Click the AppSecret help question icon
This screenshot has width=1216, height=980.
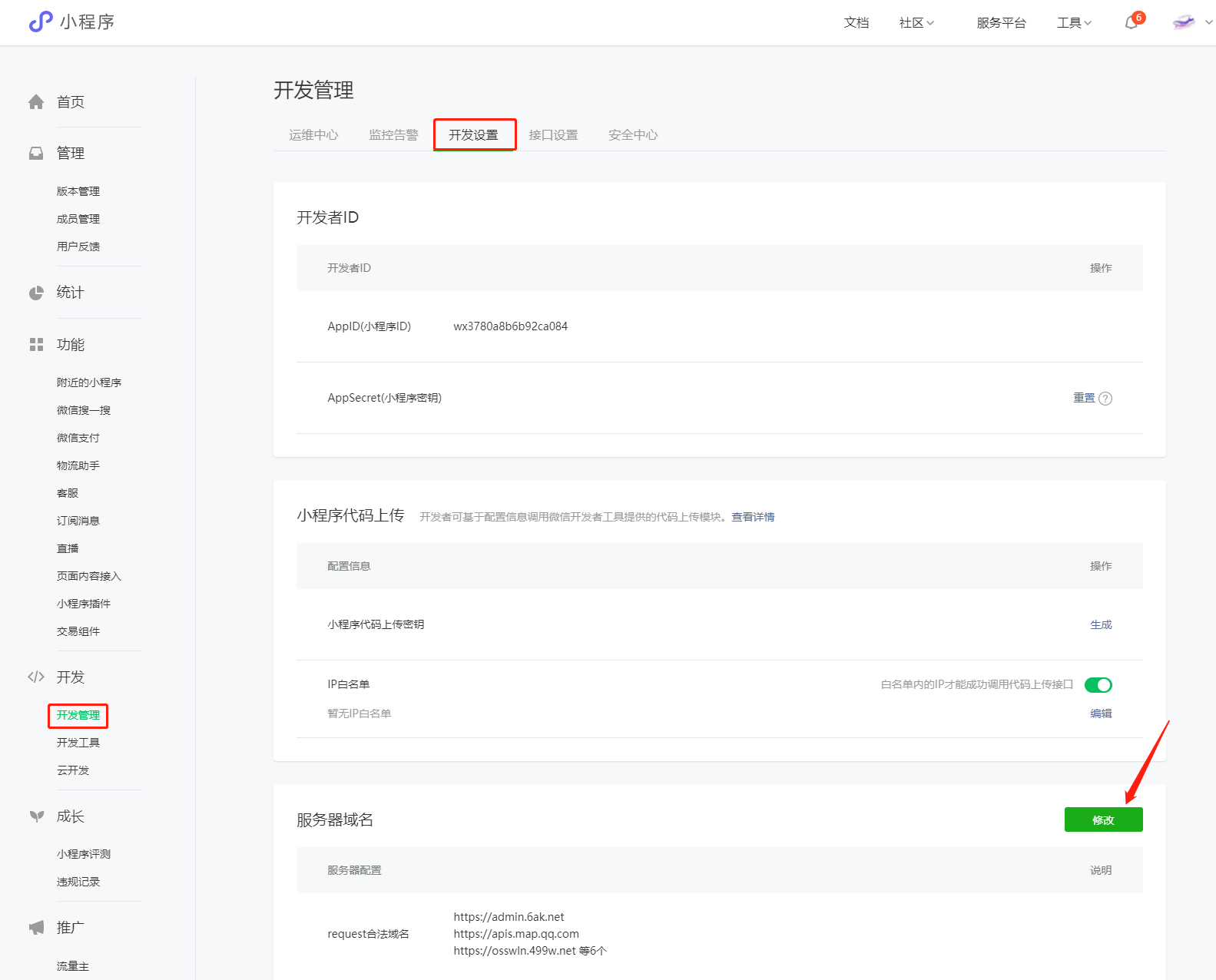pyautogui.click(x=1105, y=399)
